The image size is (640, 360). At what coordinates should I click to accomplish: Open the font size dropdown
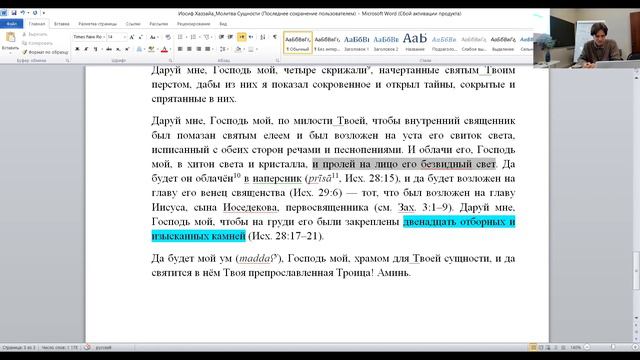pyautogui.click(x=125, y=37)
